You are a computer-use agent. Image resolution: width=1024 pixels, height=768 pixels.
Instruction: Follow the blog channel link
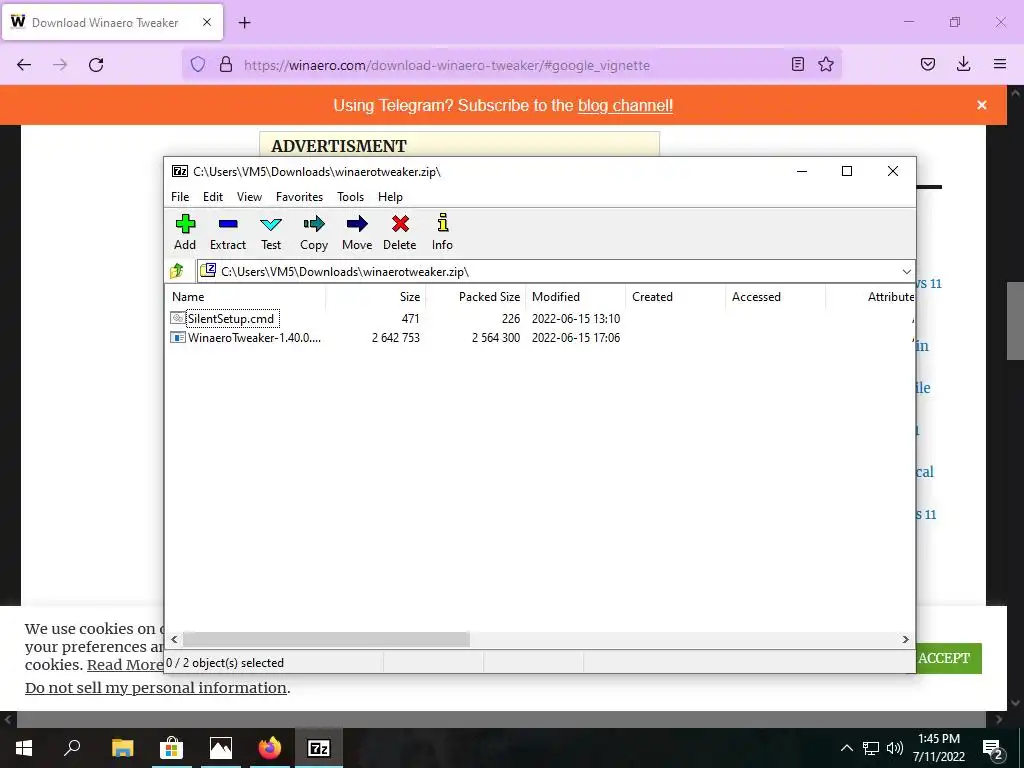(x=625, y=105)
